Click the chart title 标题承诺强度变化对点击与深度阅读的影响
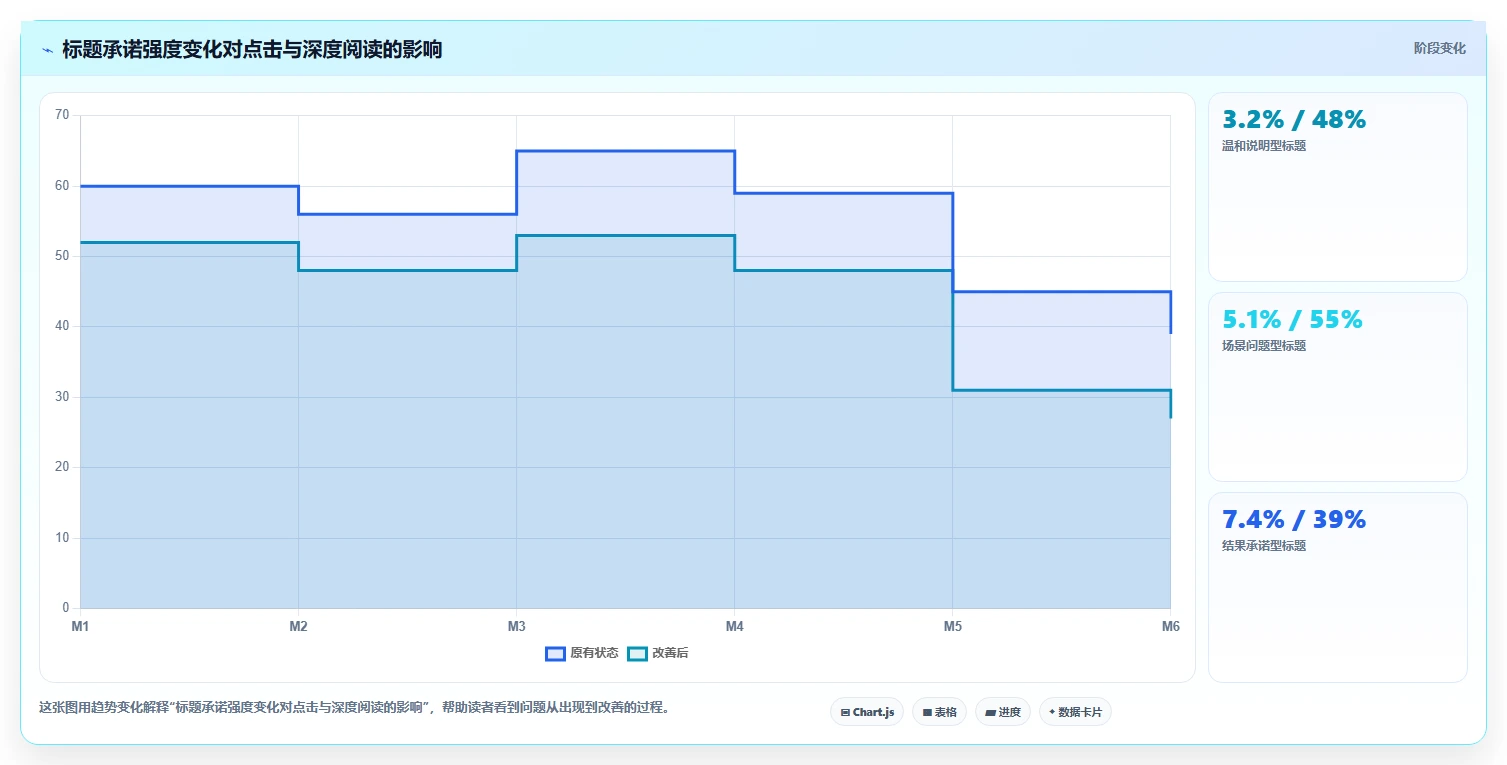This screenshot has height=765, width=1507. click(x=252, y=49)
